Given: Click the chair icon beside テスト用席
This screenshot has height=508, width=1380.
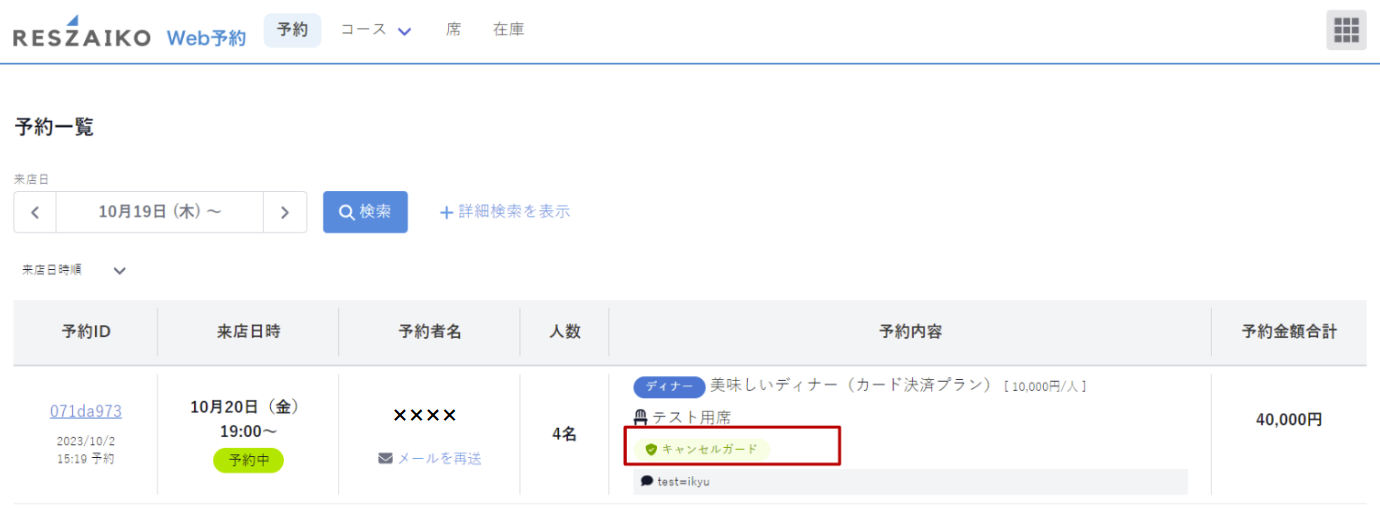Looking at the screenshot, I should (x=641, y=417).
